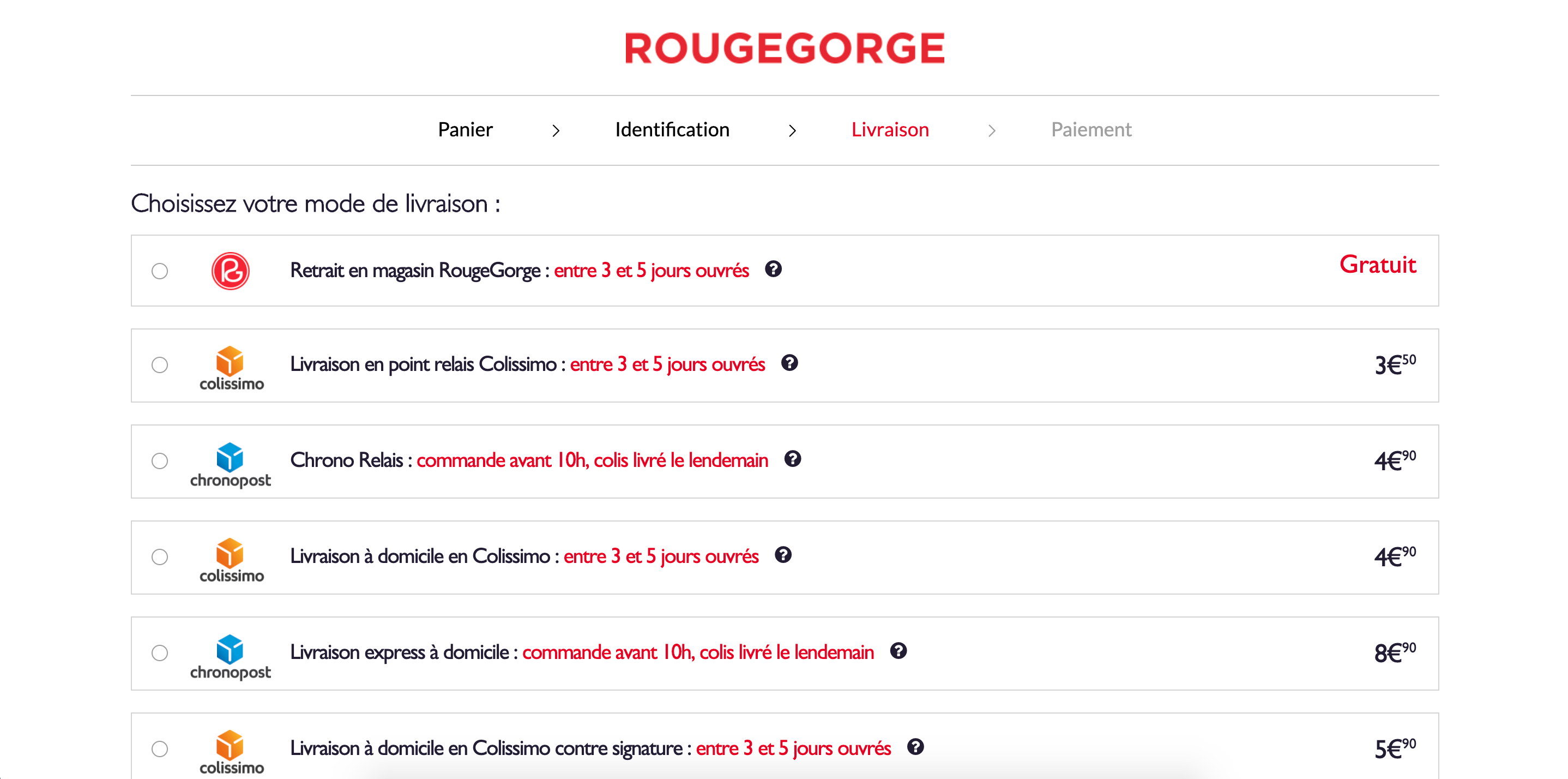Open help icon beside Chrono Relais option

[793, 459]
